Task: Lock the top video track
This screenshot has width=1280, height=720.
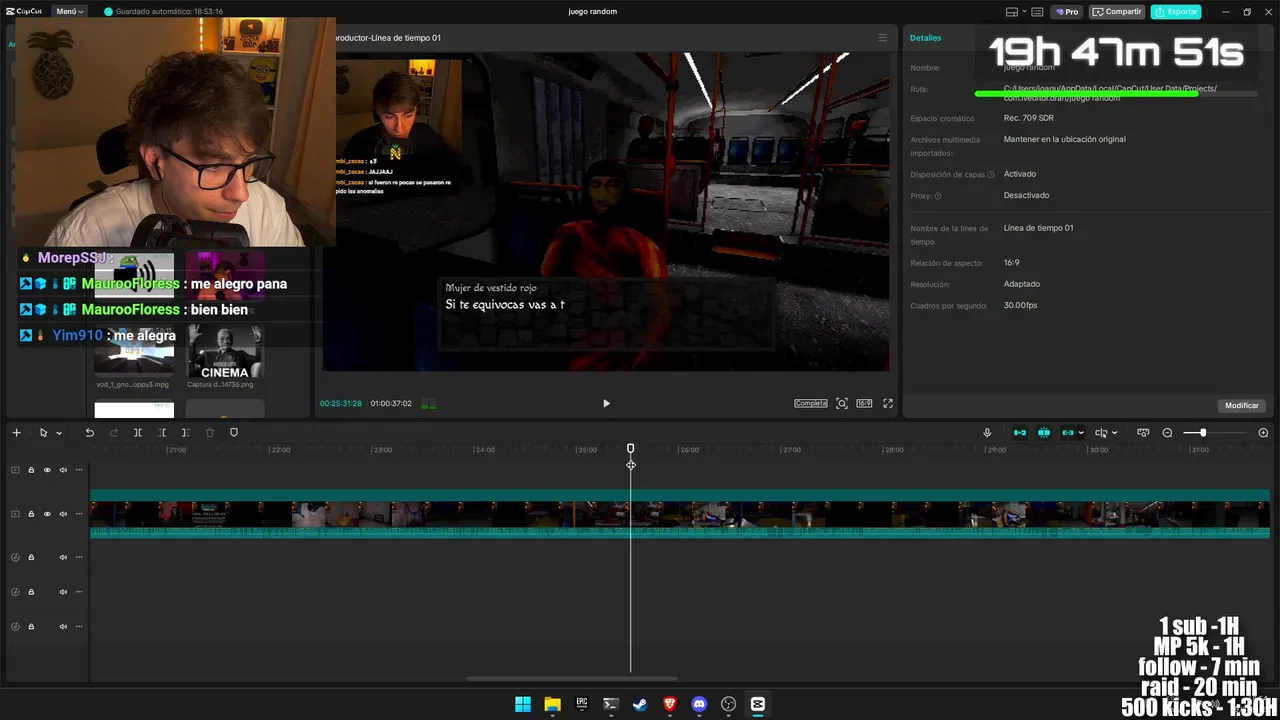Action: point(31,470)
